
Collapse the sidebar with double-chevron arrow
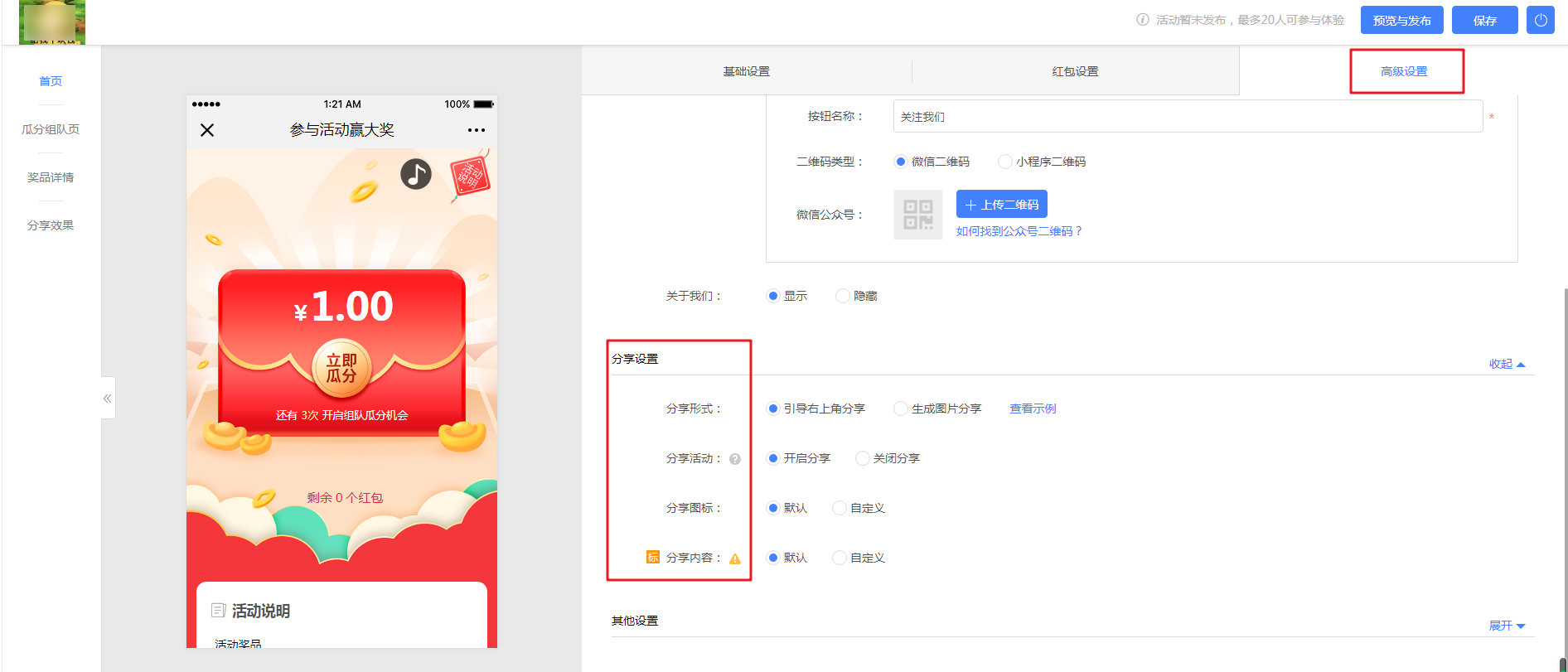coord(108,399)
